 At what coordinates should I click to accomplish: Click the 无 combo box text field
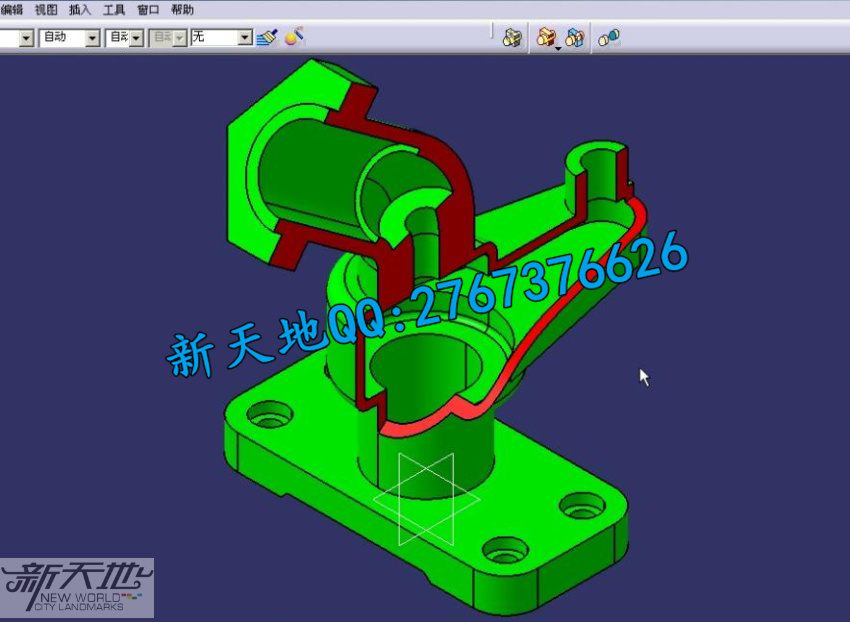215,37
